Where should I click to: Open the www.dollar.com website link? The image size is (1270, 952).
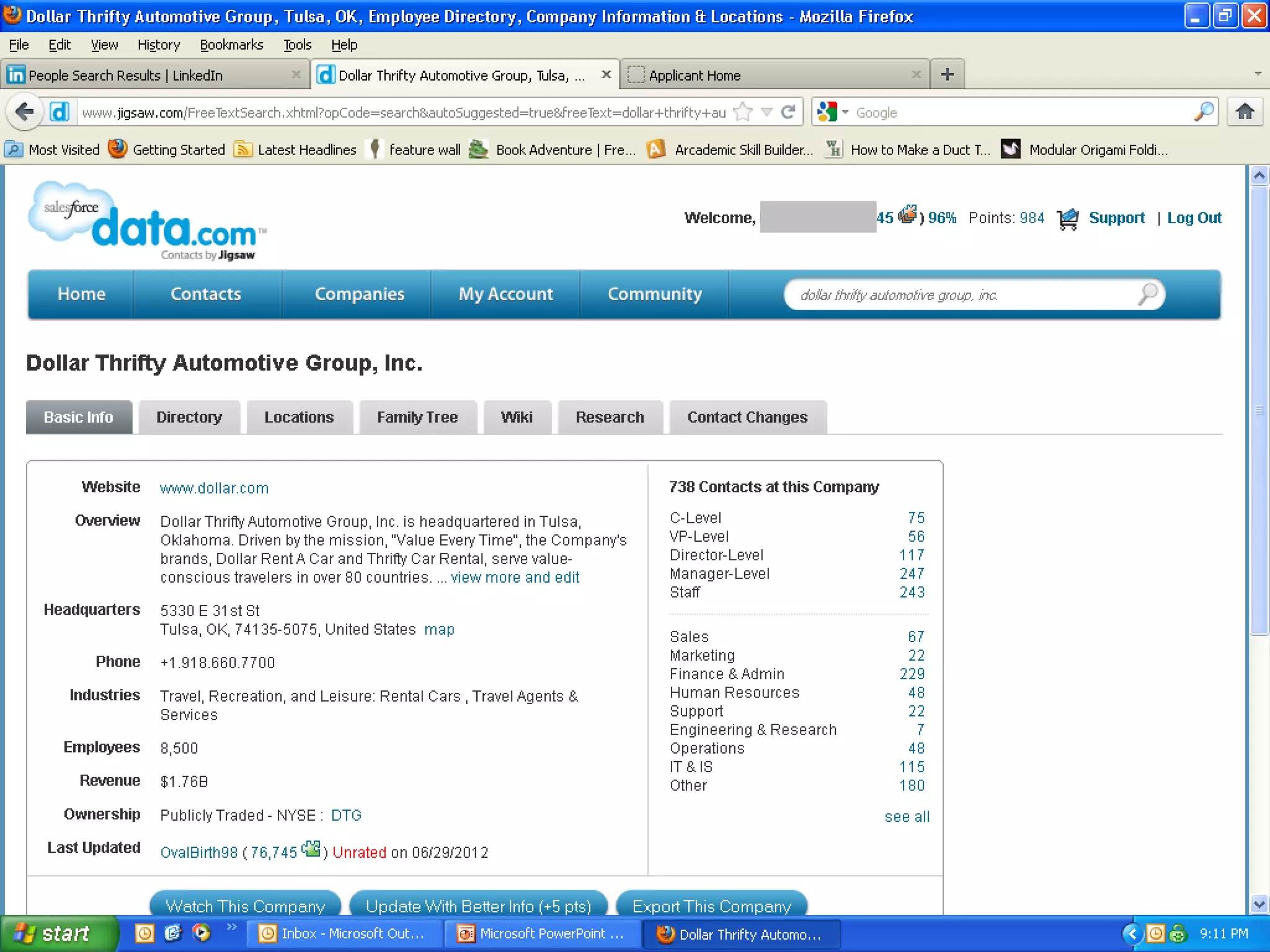click(214, 488)
